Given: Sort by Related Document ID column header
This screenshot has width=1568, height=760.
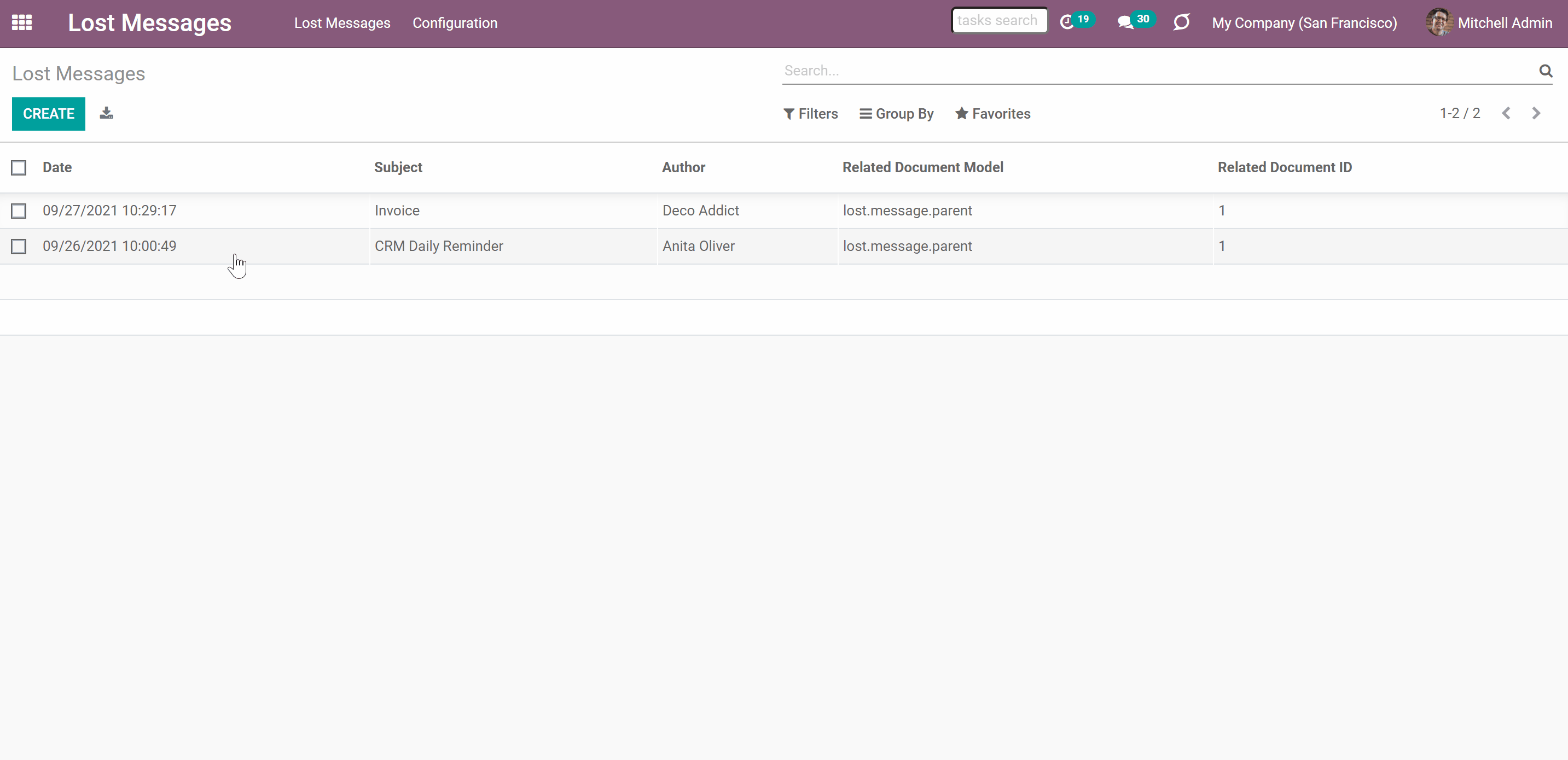Looking at the screenshot, I should click(x=1285, y=167).
